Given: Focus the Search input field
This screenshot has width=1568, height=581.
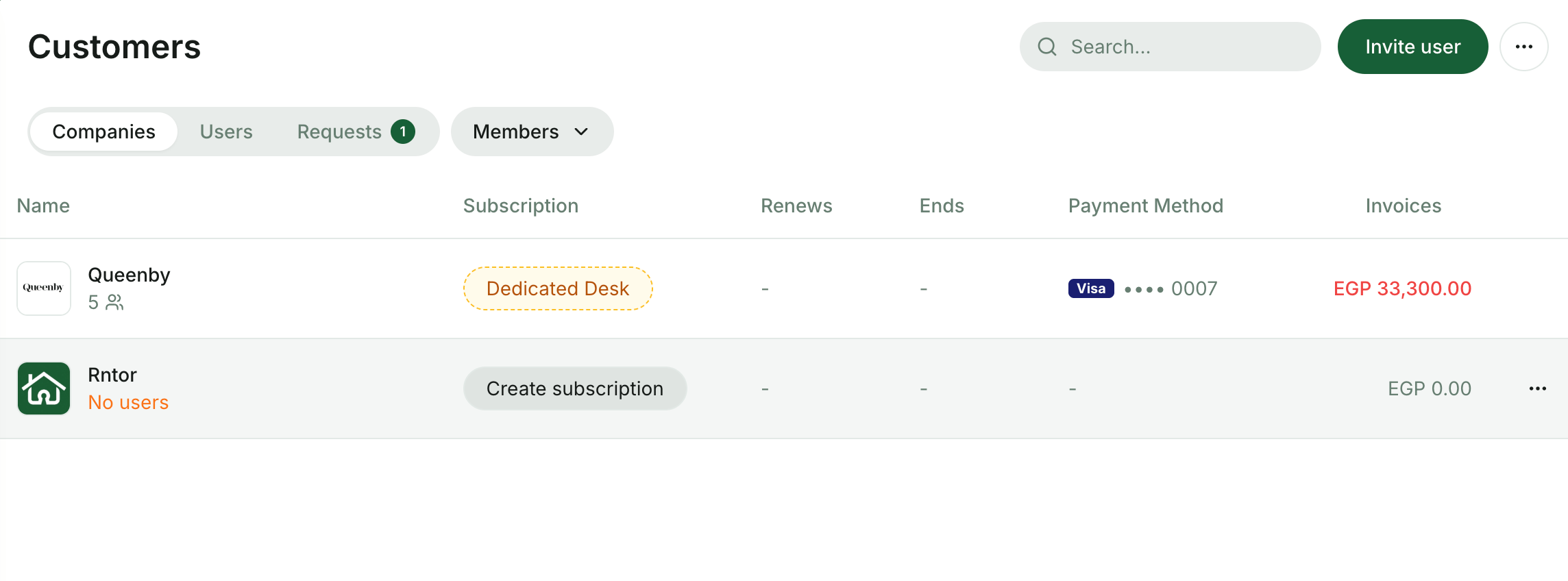Looking at the screenshot, I should tap(1170, 47).
